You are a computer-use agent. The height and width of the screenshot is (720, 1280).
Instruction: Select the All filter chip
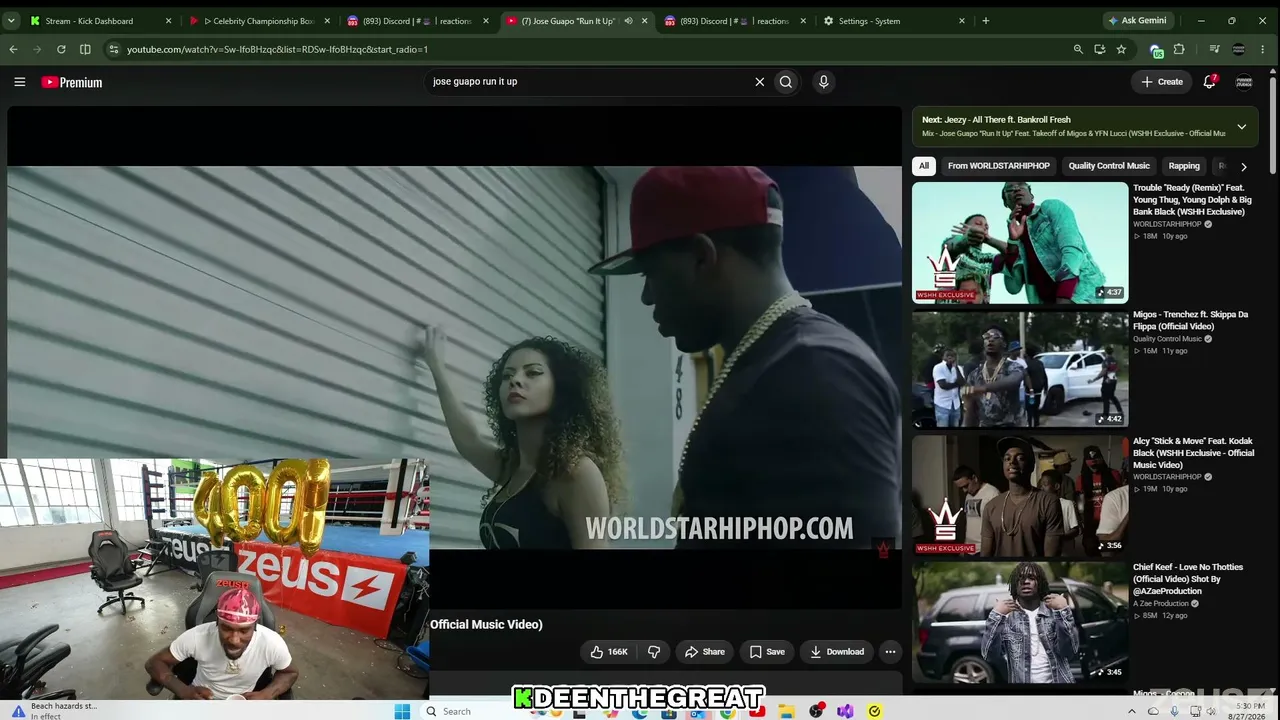(x=924, y=166)
